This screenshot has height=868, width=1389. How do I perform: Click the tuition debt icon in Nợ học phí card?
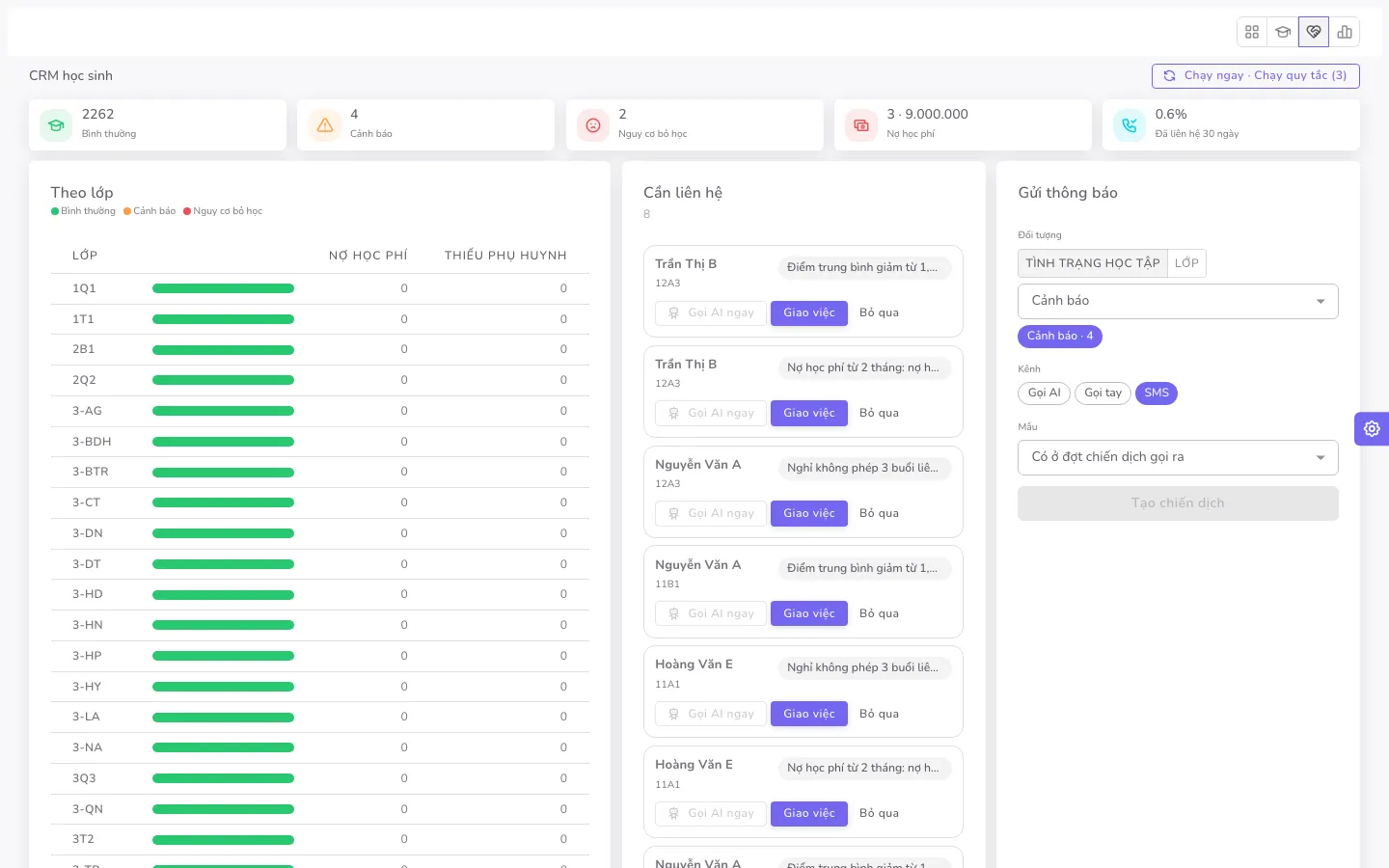click(x=861, y=125)
